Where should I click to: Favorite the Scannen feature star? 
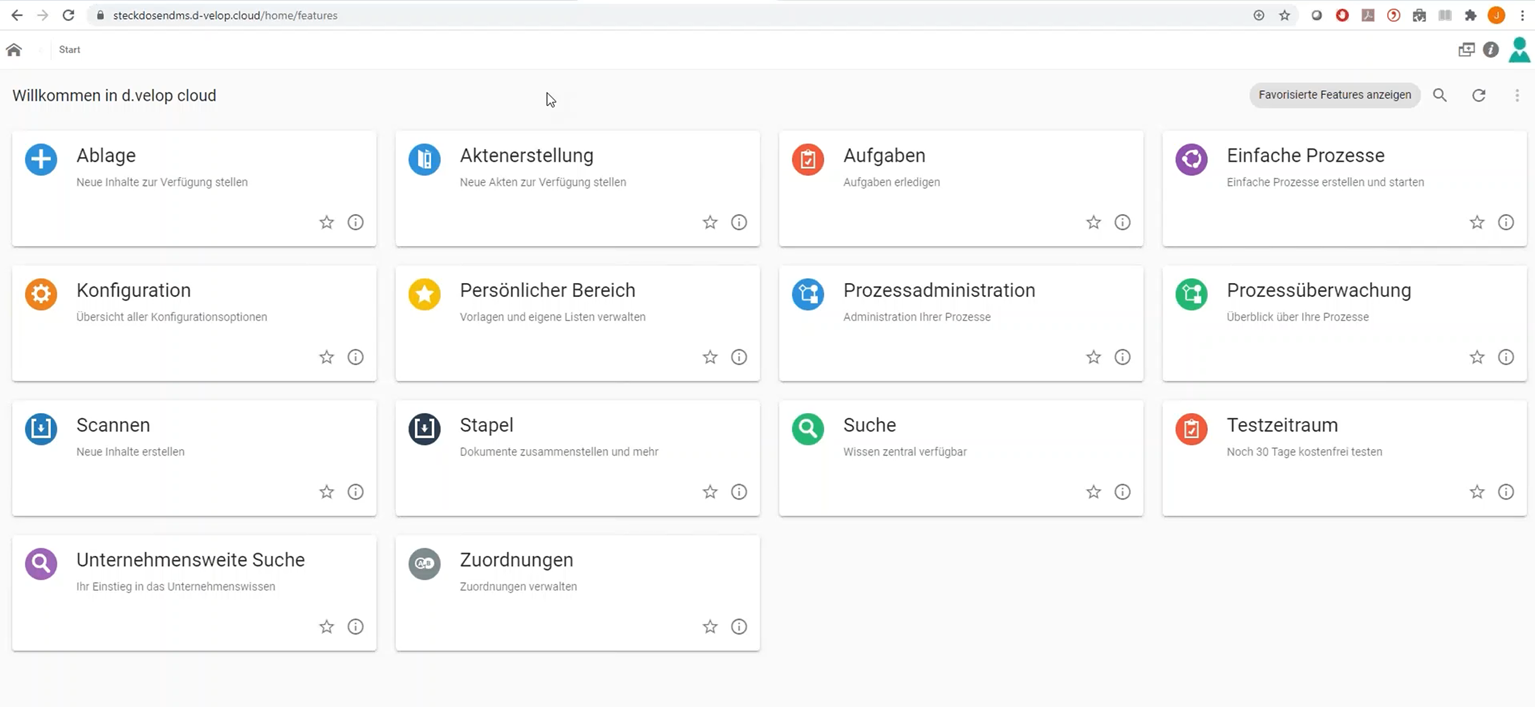coord(326,492)
